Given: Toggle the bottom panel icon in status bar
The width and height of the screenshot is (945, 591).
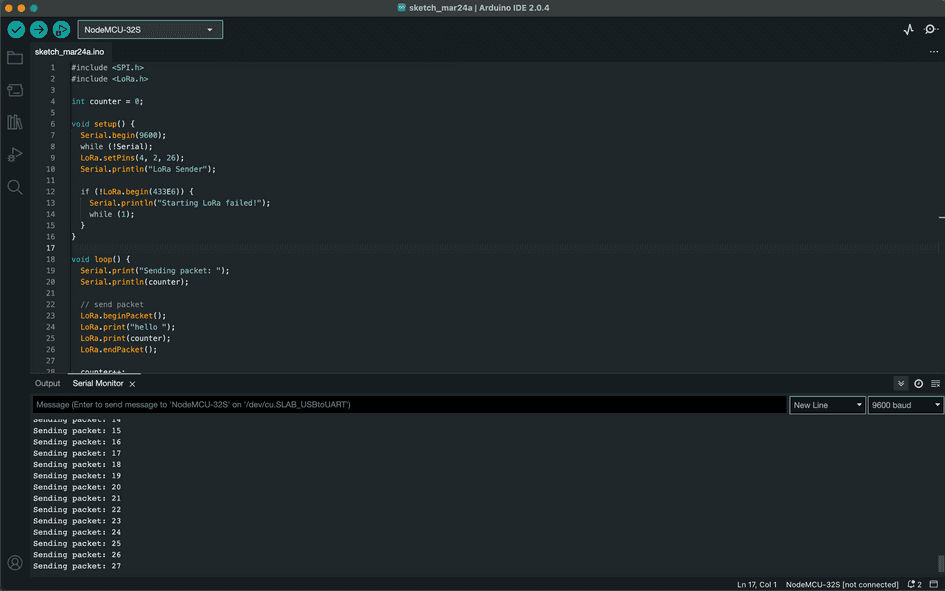Looking at the screenshot, I should [934, 584].
